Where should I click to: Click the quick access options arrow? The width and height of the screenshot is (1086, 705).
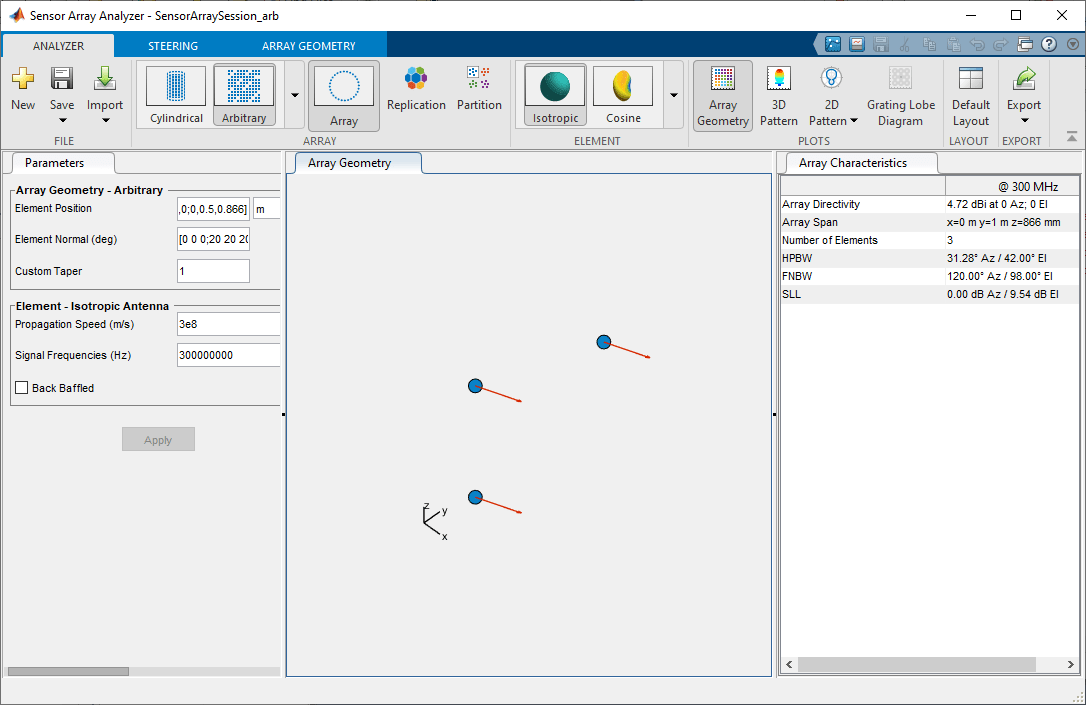coord(1073,44)
